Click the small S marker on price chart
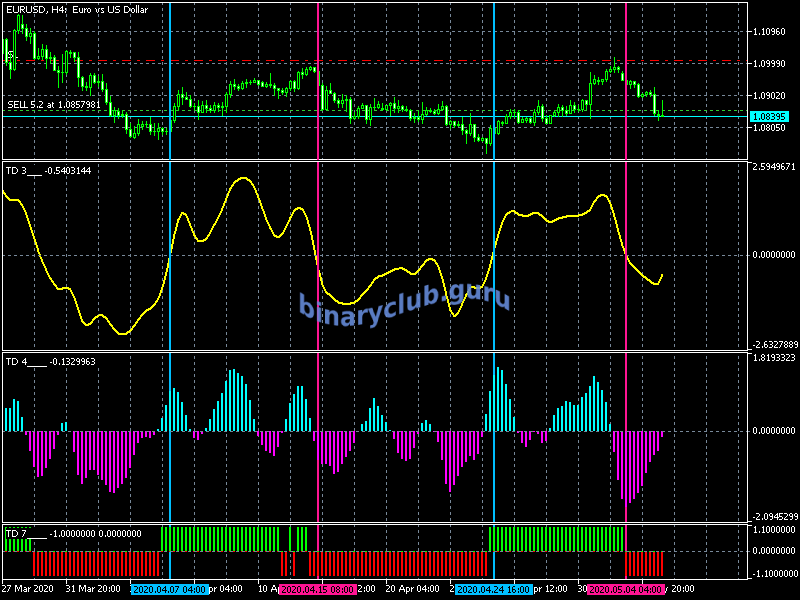Image resolution: width=800 pixels, height=600 pixels. click(x=10, y=56)
